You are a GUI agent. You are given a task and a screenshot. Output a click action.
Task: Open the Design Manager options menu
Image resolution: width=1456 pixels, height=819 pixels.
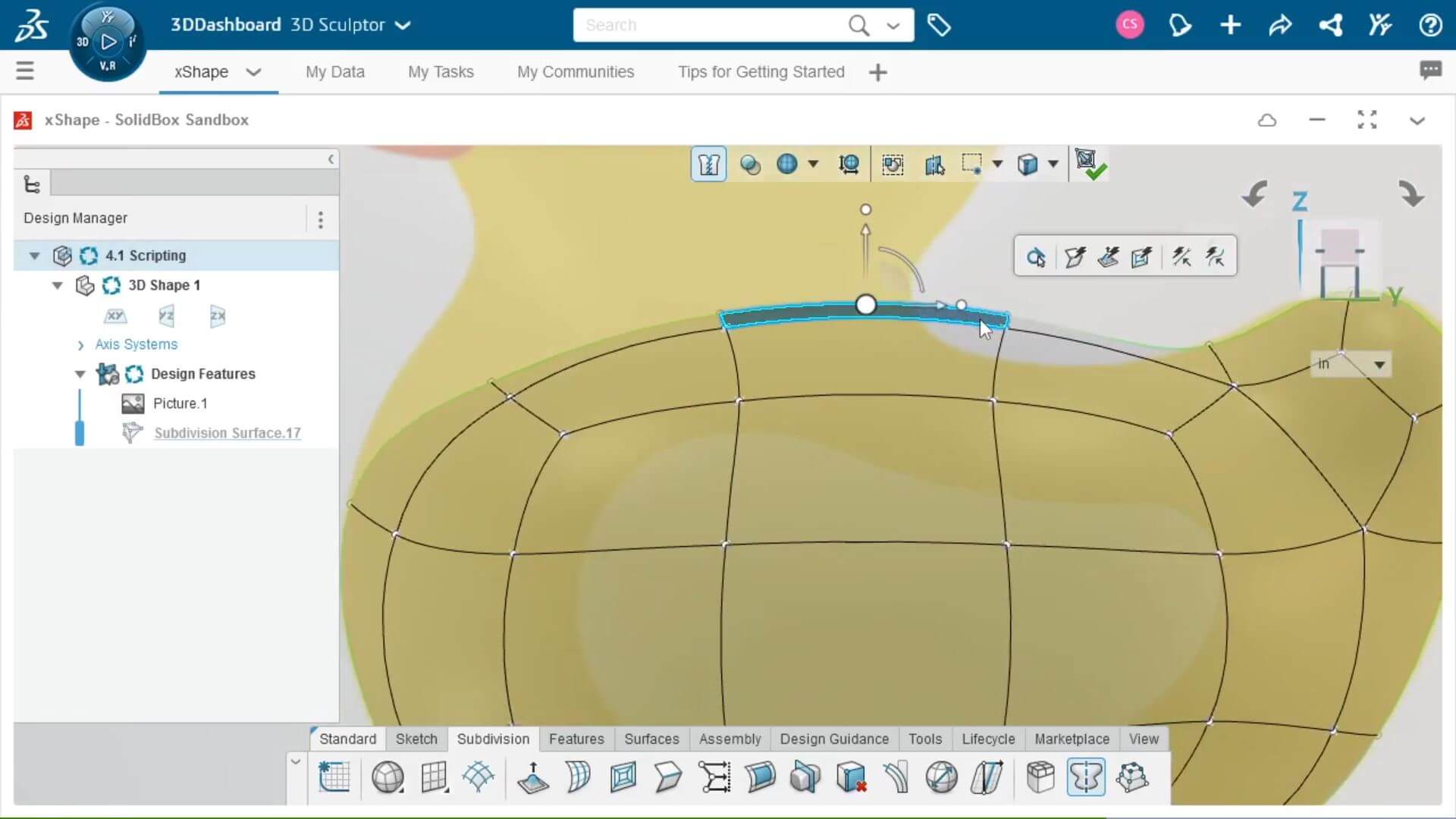click(x=320, y=219)
